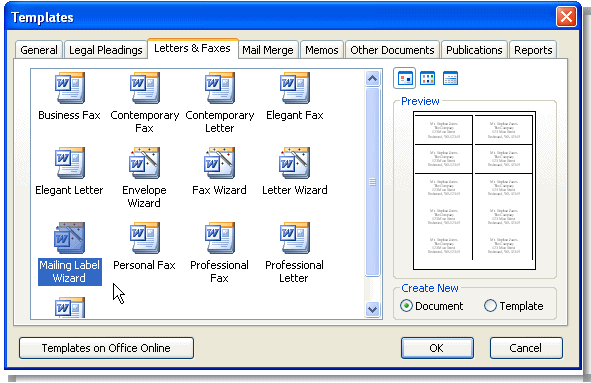Select the Personal Fax template icon
Image resolution: width=591 pixels, height=383 pixels.
pos(145,237)
